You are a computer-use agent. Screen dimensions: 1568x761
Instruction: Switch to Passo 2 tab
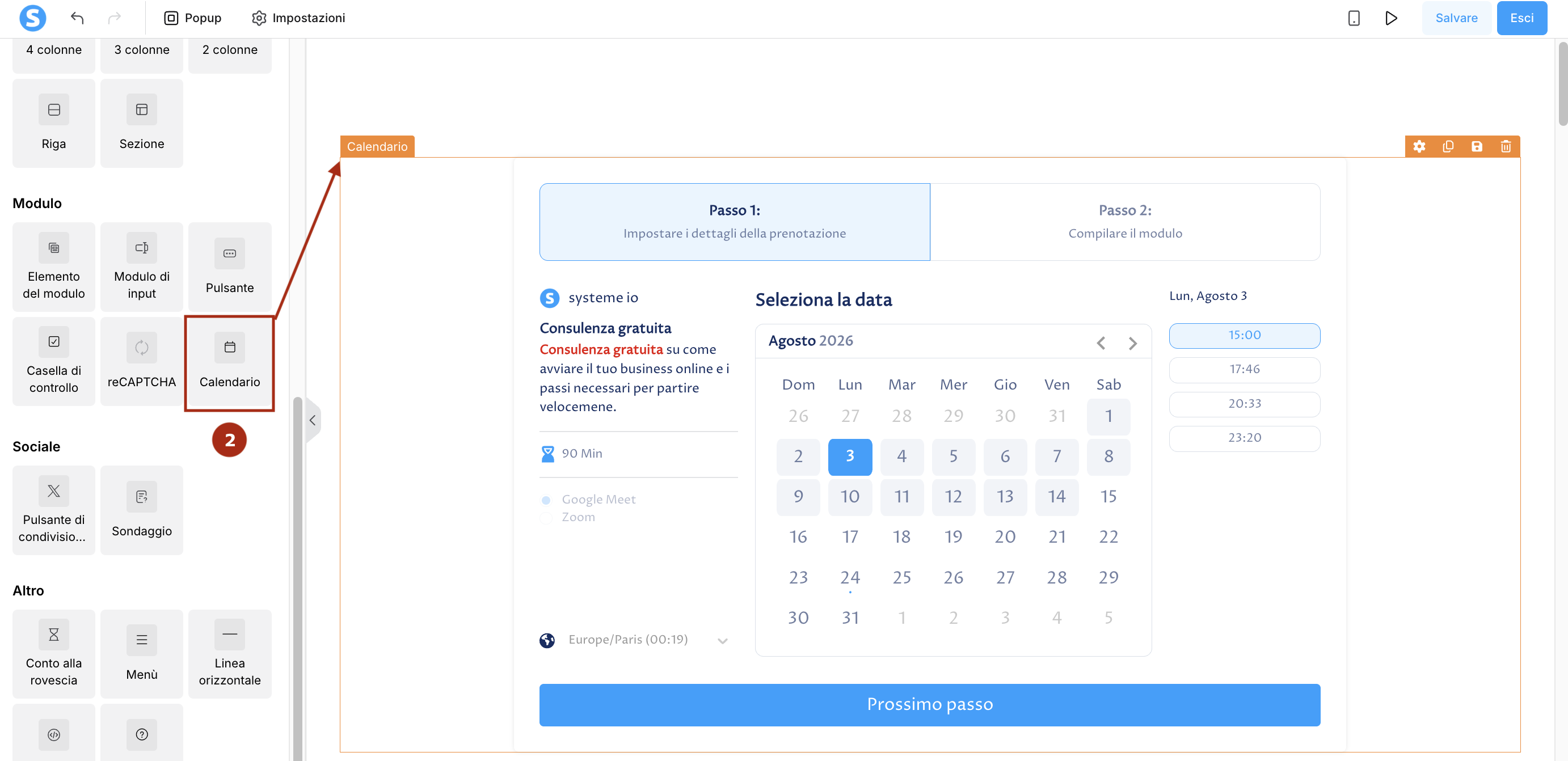1125,221
